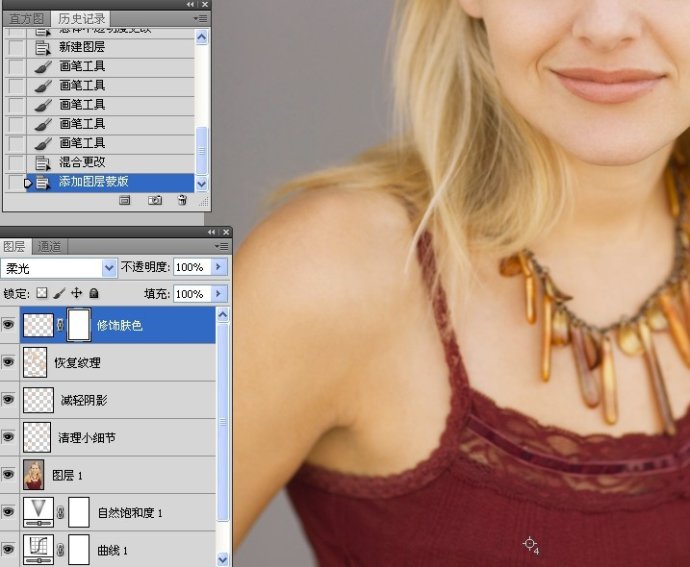Switch to the 历史记录 tab
Screen dimensions: 690x567
[x=82, y=18]
